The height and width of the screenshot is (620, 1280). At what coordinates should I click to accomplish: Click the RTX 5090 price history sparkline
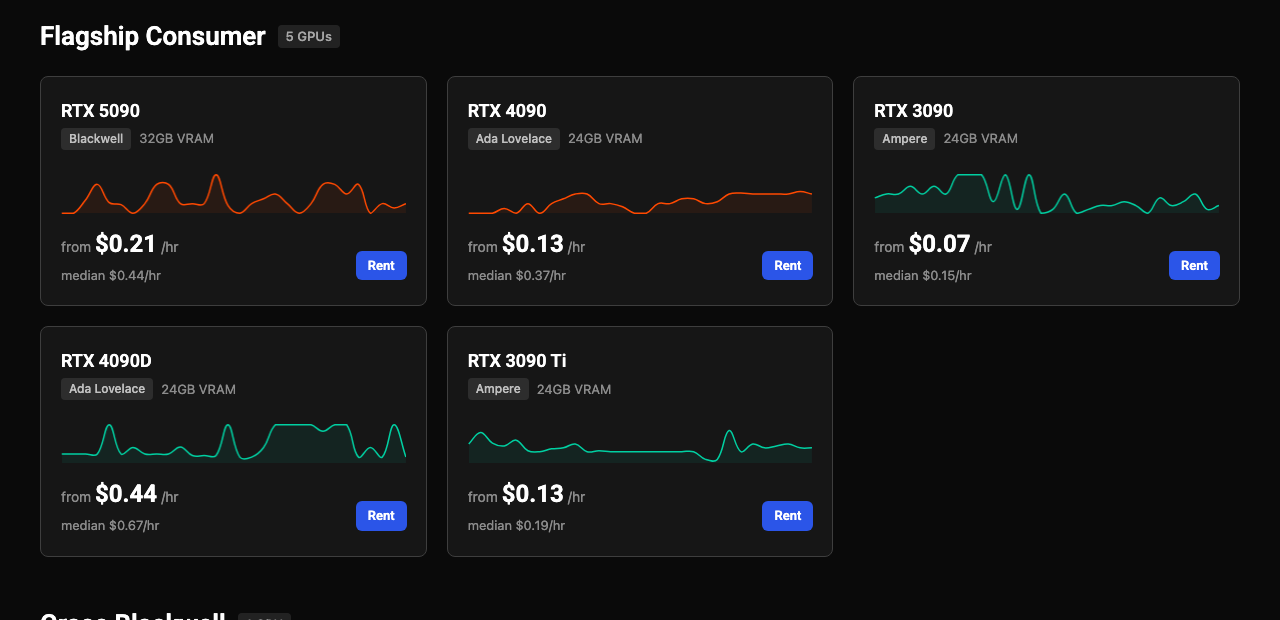click(x=233, y=193)
